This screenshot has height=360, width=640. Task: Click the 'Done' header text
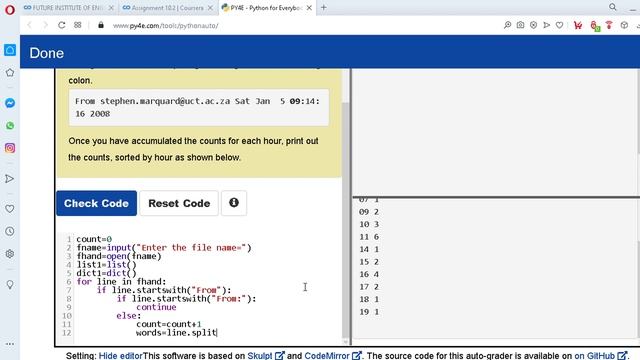[x=47, y=53]
